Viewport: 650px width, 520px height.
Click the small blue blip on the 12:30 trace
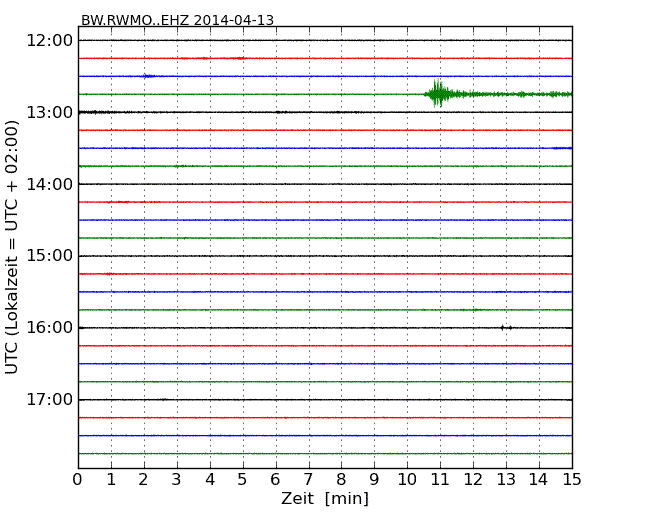point(148,76)
